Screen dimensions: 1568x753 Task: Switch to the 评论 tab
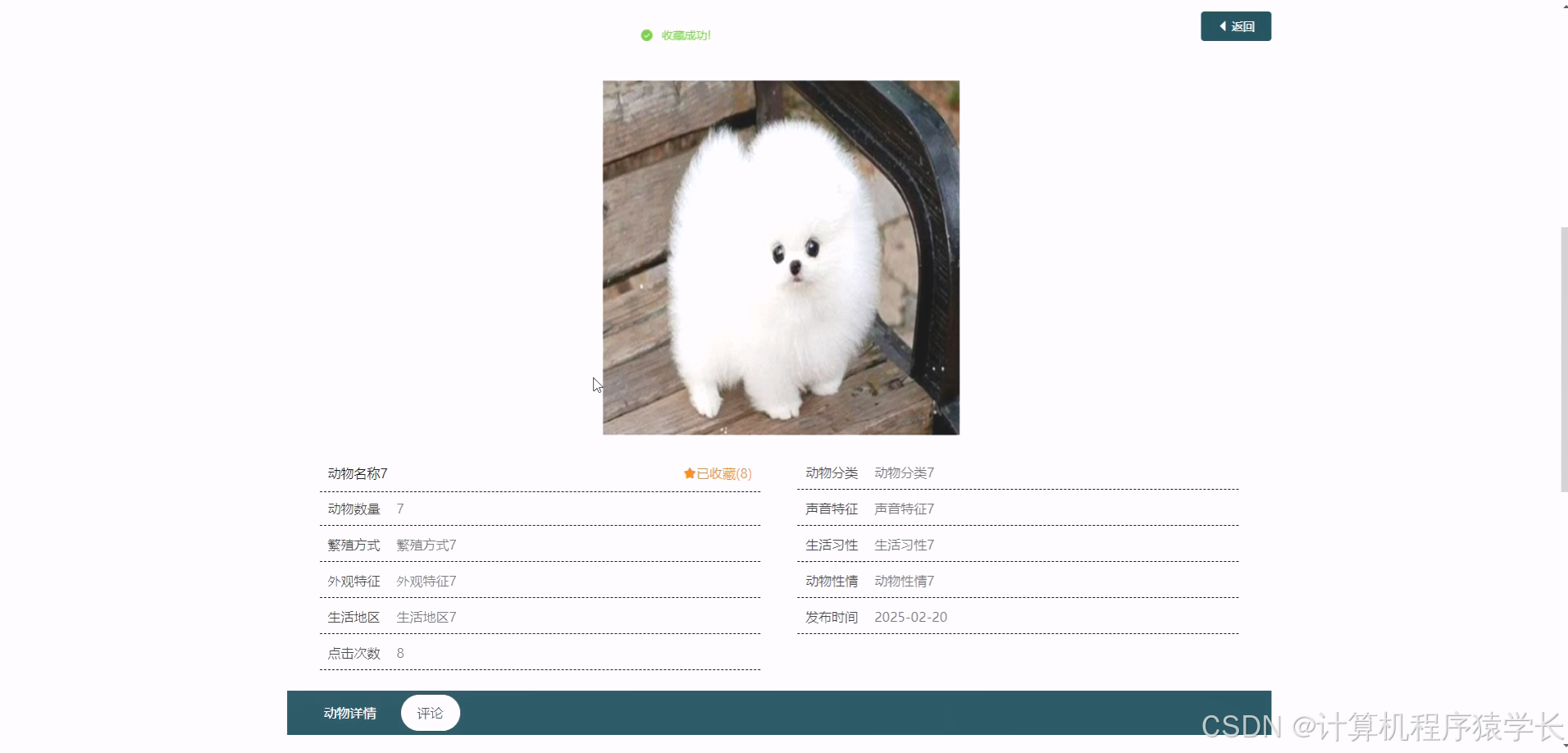pos(431,713)
